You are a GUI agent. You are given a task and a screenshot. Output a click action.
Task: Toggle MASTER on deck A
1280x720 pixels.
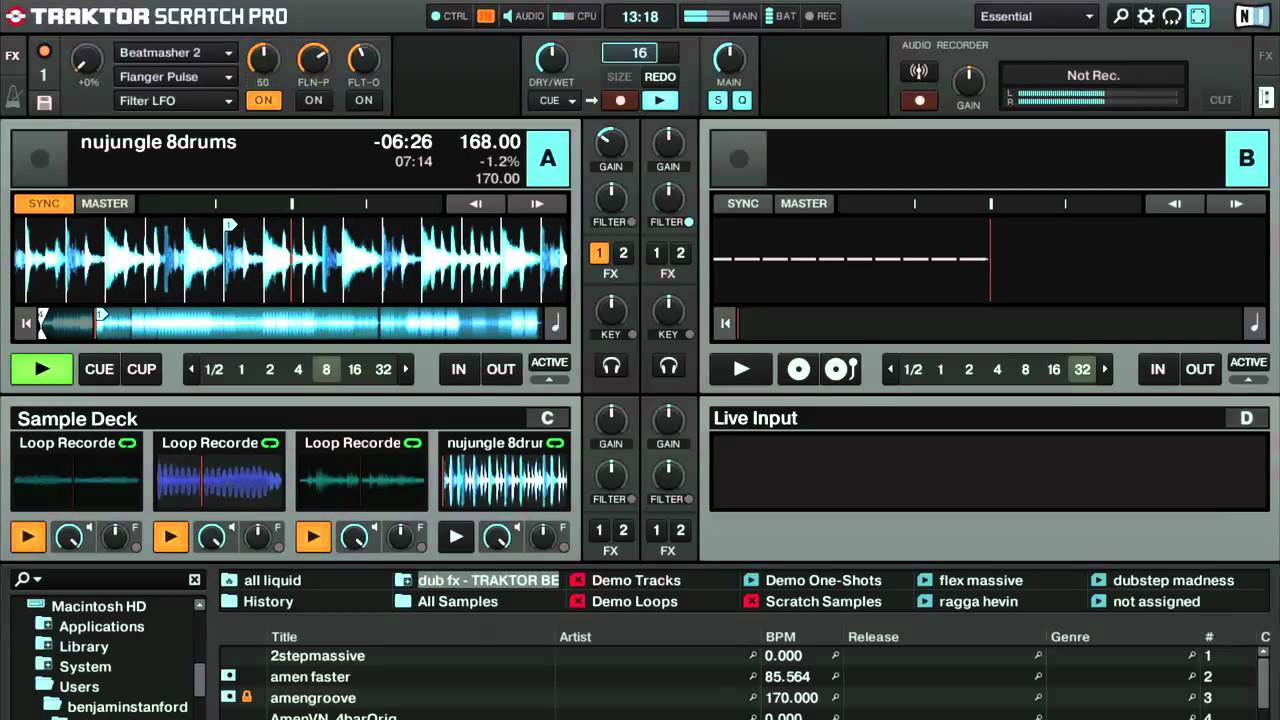[105, 204]
